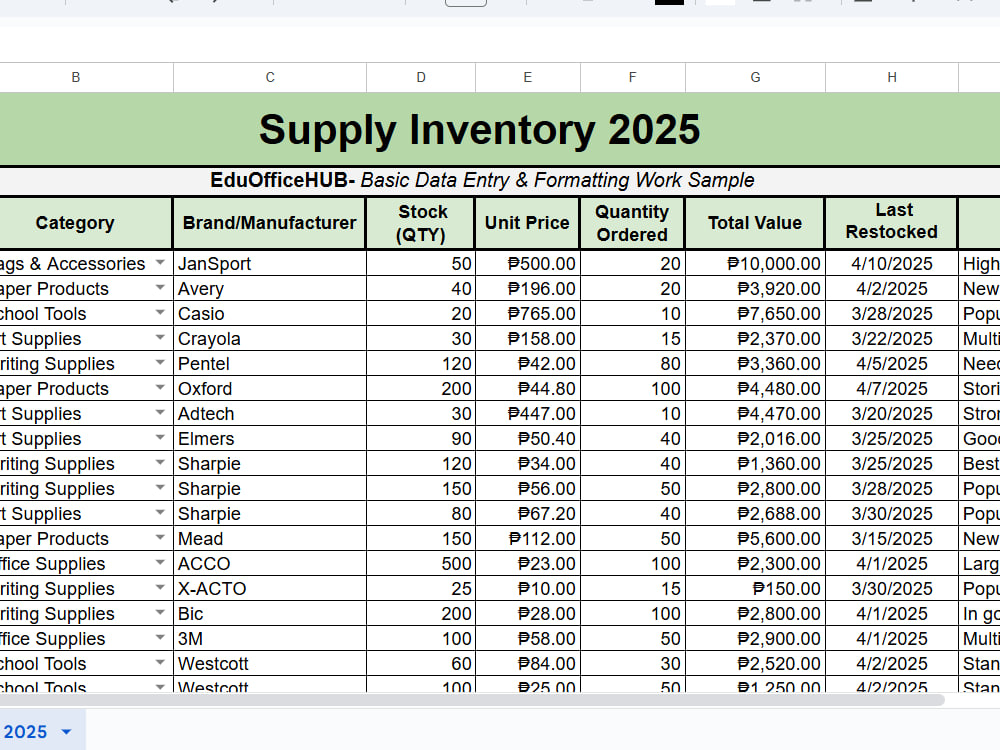This screenshot has height=750, width=1000.
Task: Select last restocked 4/10/2025 cell
Action: click(x=892, y=263)
